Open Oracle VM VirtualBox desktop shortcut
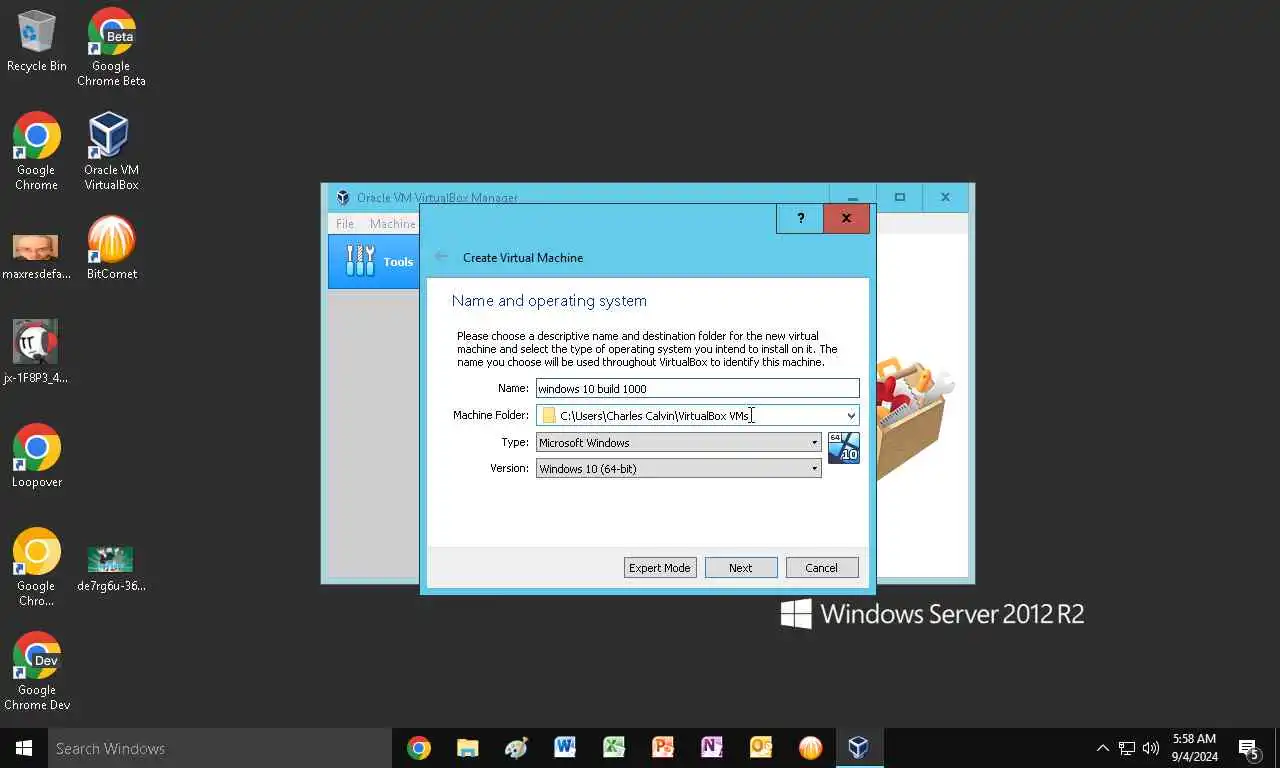Screen dimensions: 1280x768 pyautogui.click(x=111, y=151)
